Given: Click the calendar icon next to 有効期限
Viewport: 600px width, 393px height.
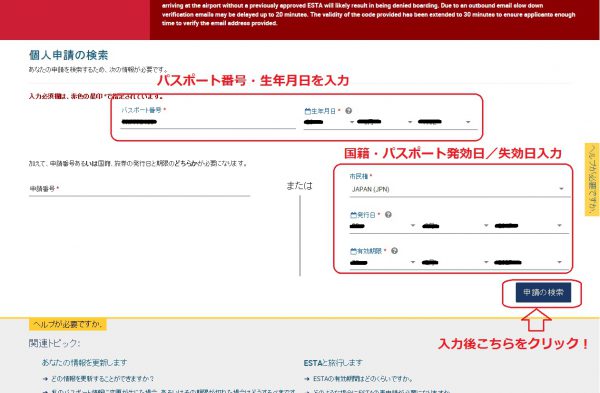Looking at the screenshot, I should tap(353, 251).
